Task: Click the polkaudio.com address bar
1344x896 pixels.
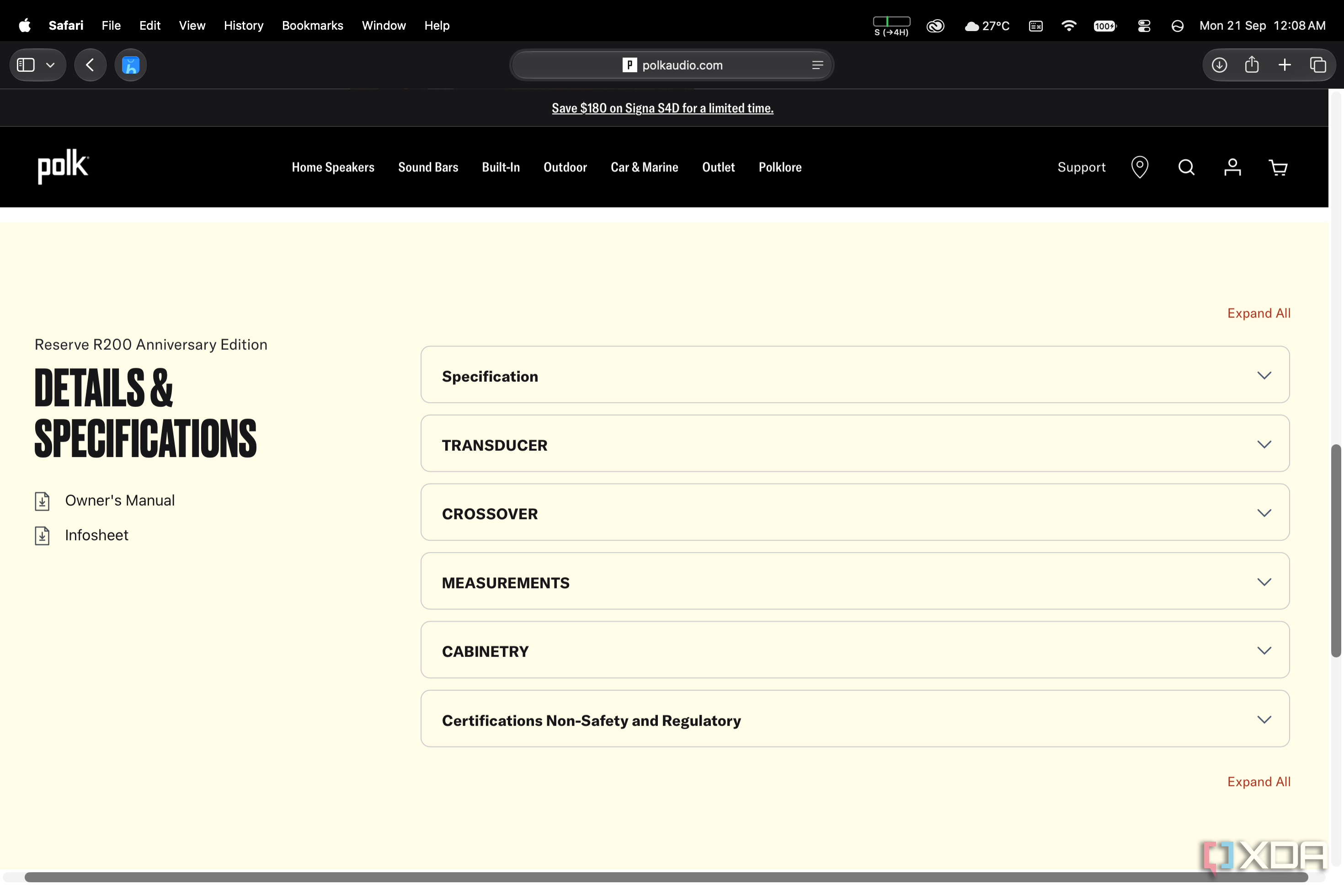Action: [x=672, y=65]
